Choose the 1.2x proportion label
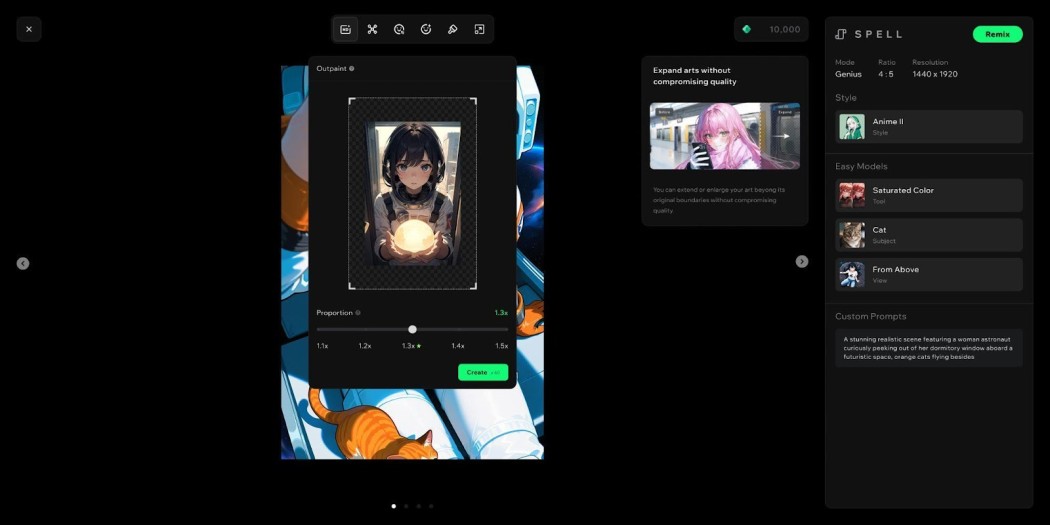 coord(364,346)
